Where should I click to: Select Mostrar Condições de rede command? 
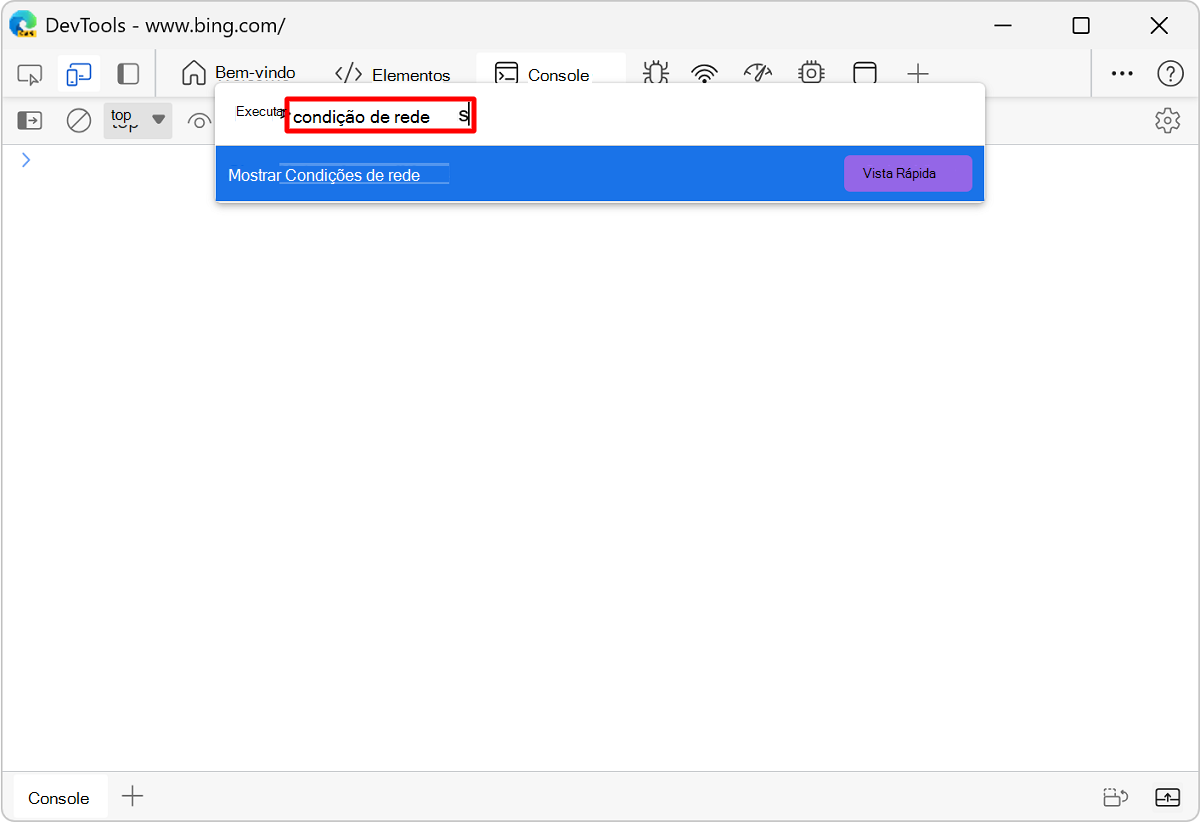[600, 174]
